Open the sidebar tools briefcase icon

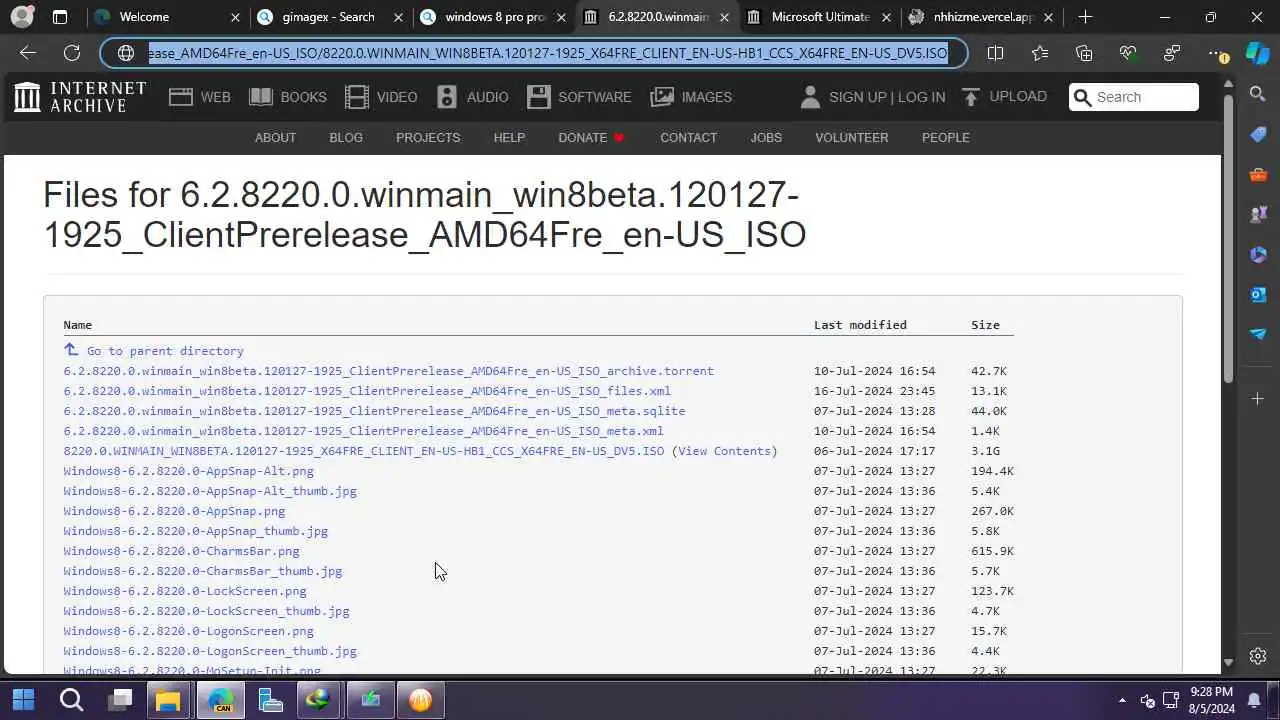tap(1258, 174)
